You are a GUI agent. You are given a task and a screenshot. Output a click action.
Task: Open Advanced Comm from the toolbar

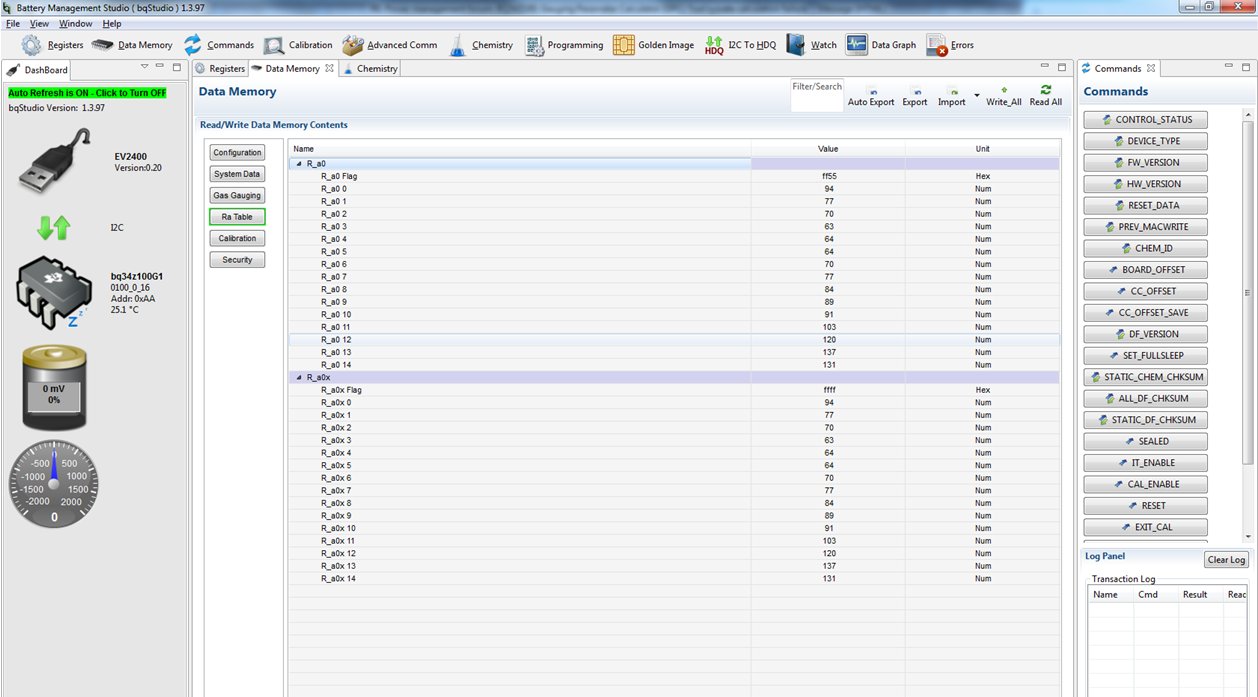pos(389,45)
